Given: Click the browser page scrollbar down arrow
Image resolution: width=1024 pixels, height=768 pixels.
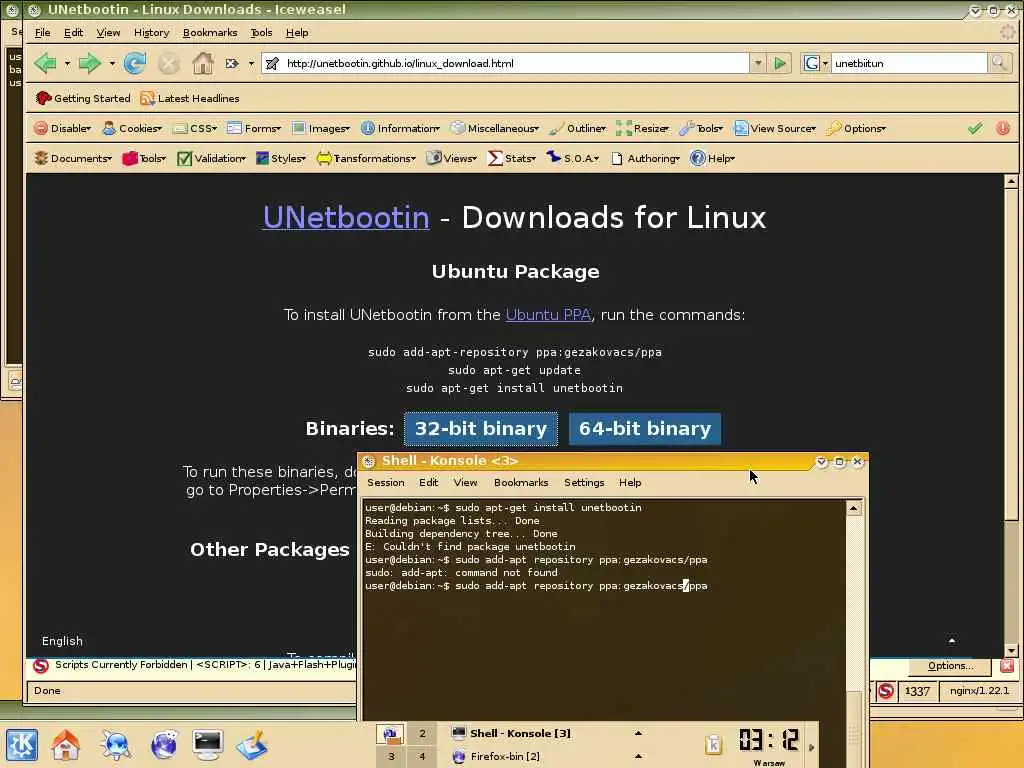Looking at the screenshot, I should (x=1011, y=650).
